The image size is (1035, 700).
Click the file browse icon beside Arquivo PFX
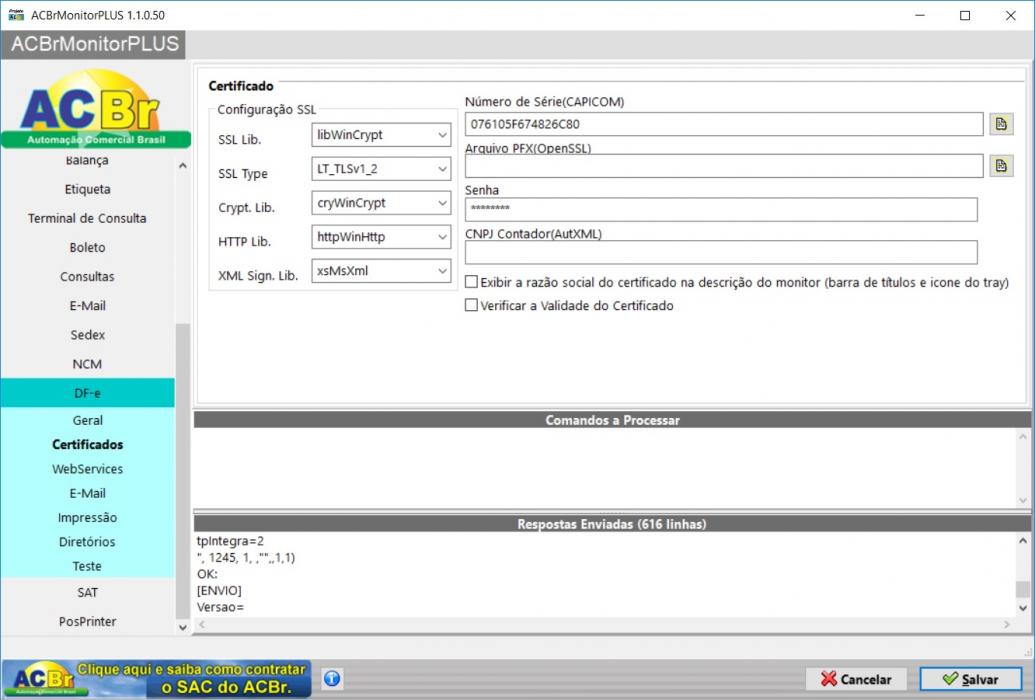1001,166
